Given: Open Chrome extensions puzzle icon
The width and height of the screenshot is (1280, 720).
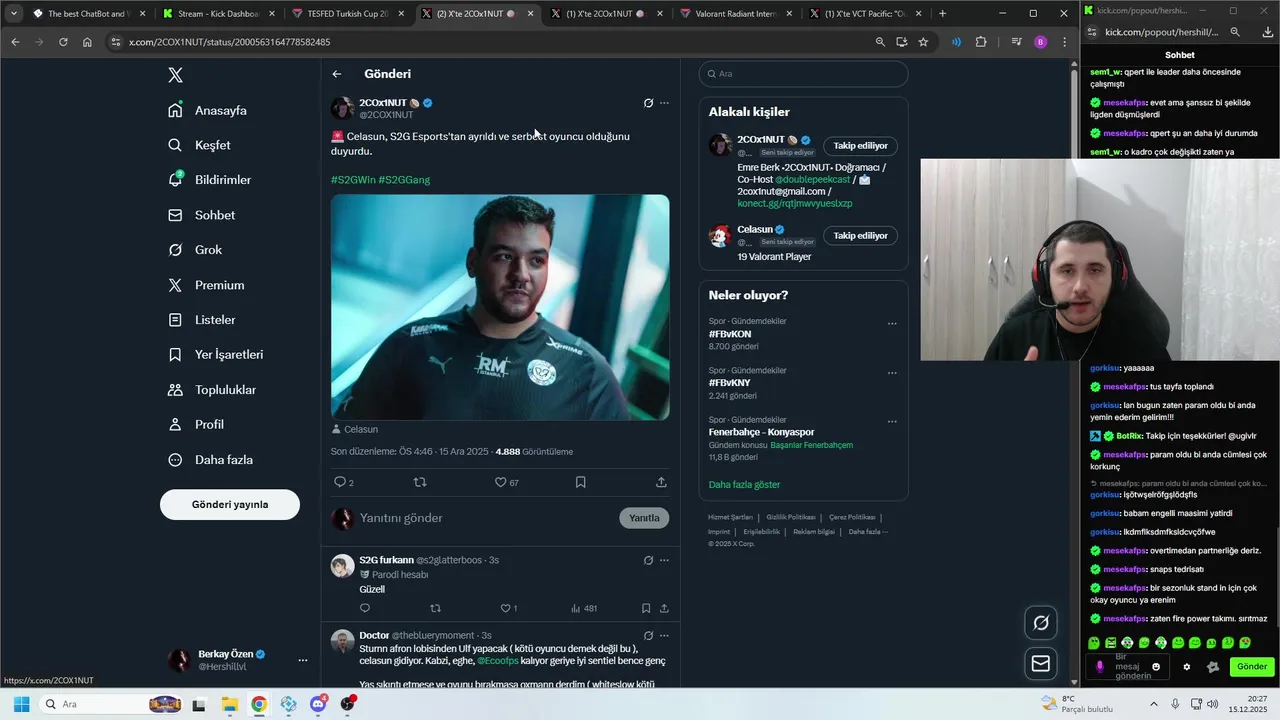Looking at the screenshot, I should click(981, 42).
